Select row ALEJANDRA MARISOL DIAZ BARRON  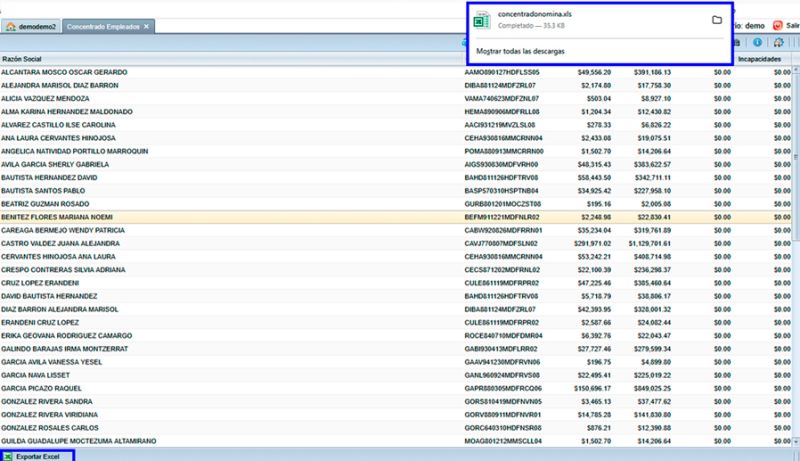click(396, 86)
